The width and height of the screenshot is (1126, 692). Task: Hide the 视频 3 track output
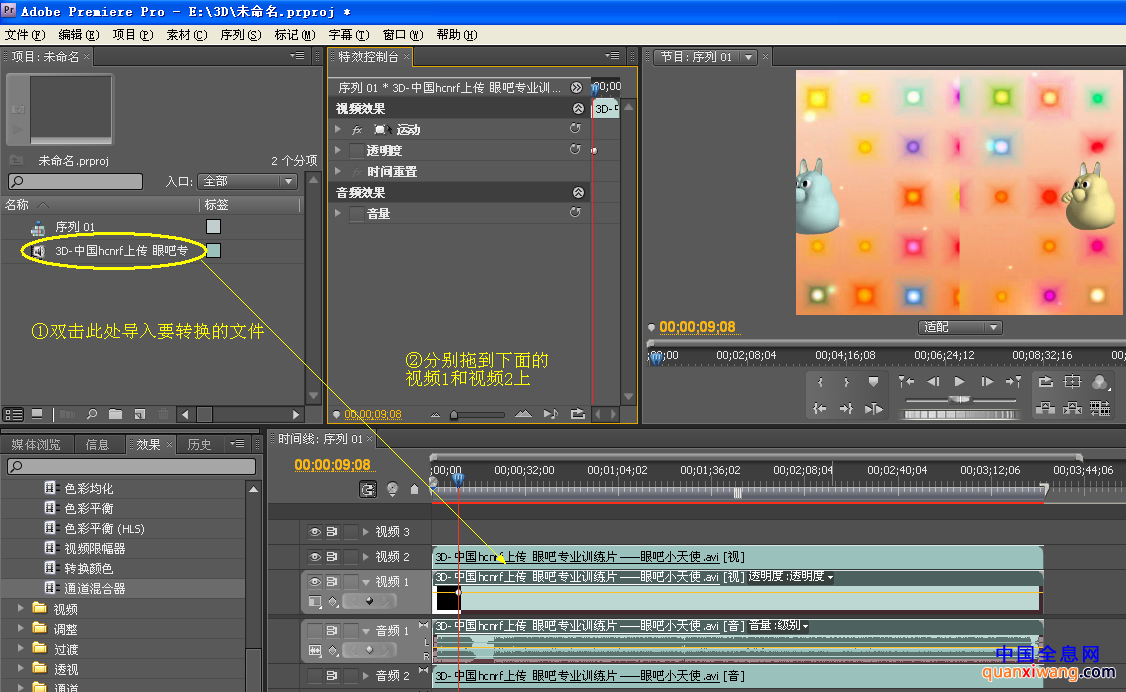[x=315, y=532]
